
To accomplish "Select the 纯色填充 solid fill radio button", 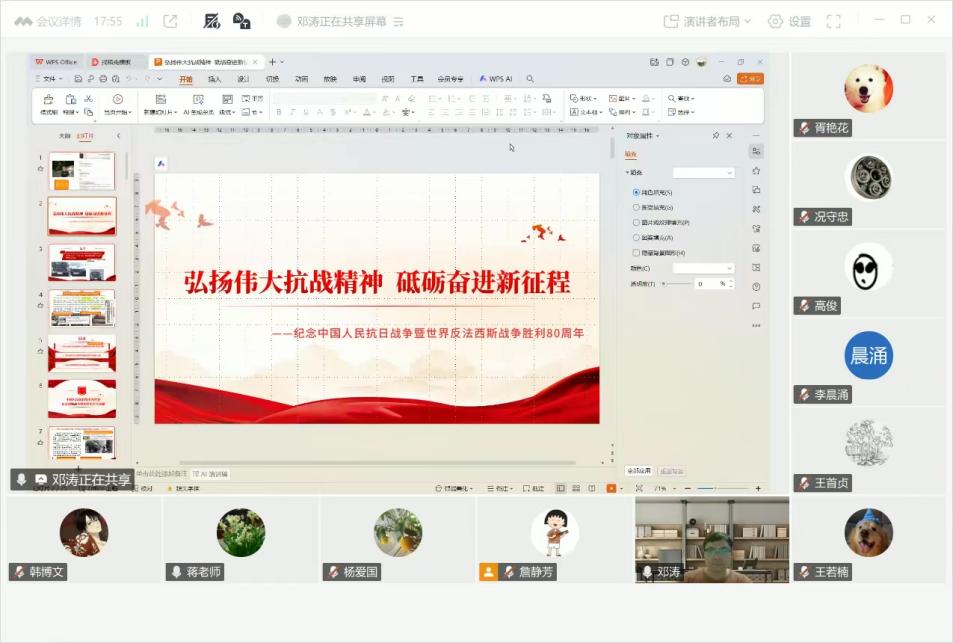I will [636, 192].
